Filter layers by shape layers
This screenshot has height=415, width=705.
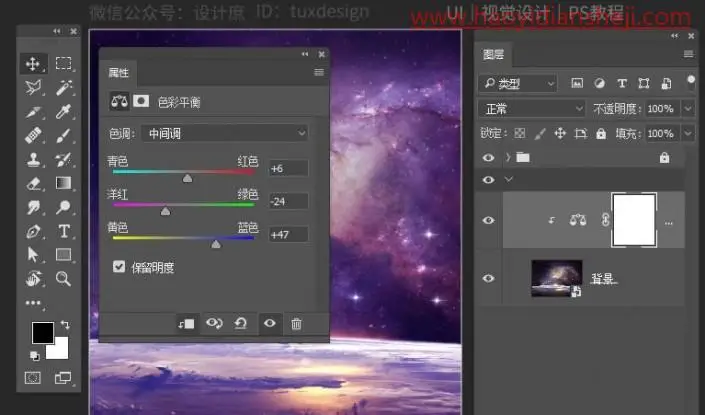point(644,83)
